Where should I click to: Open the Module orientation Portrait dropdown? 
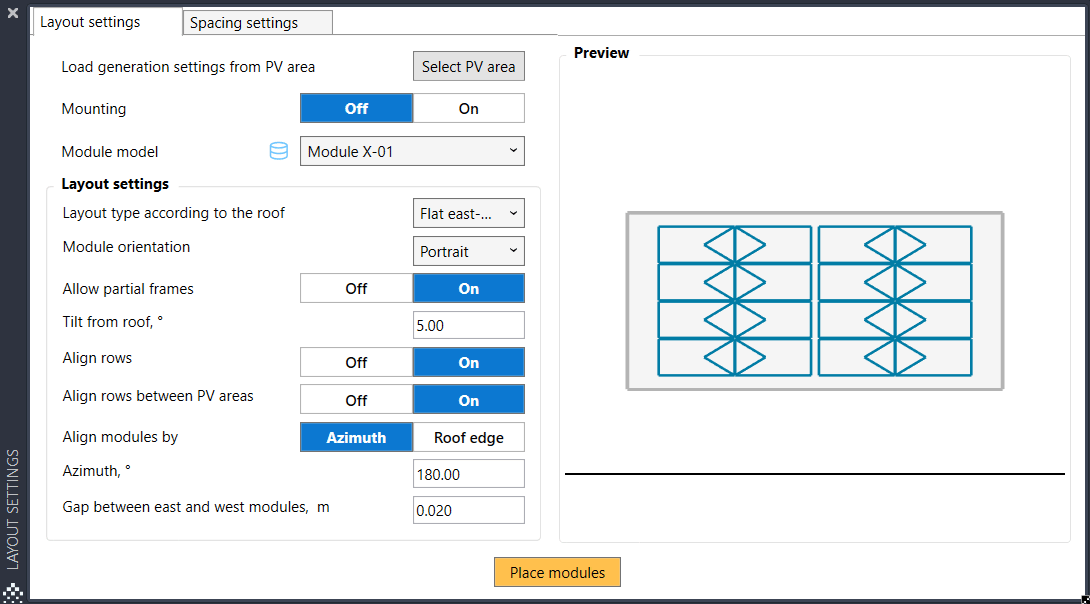(469, 251)
